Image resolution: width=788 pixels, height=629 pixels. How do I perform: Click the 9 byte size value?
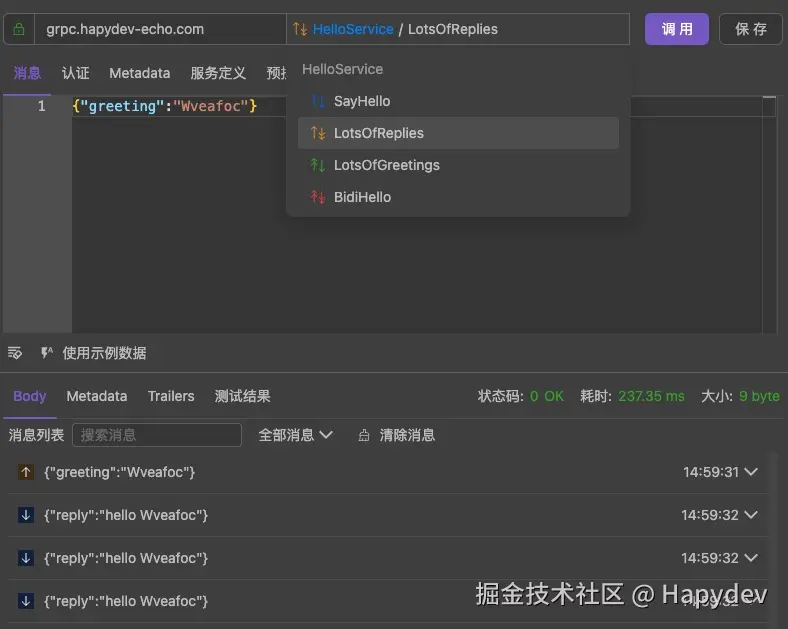pos(759,396)
